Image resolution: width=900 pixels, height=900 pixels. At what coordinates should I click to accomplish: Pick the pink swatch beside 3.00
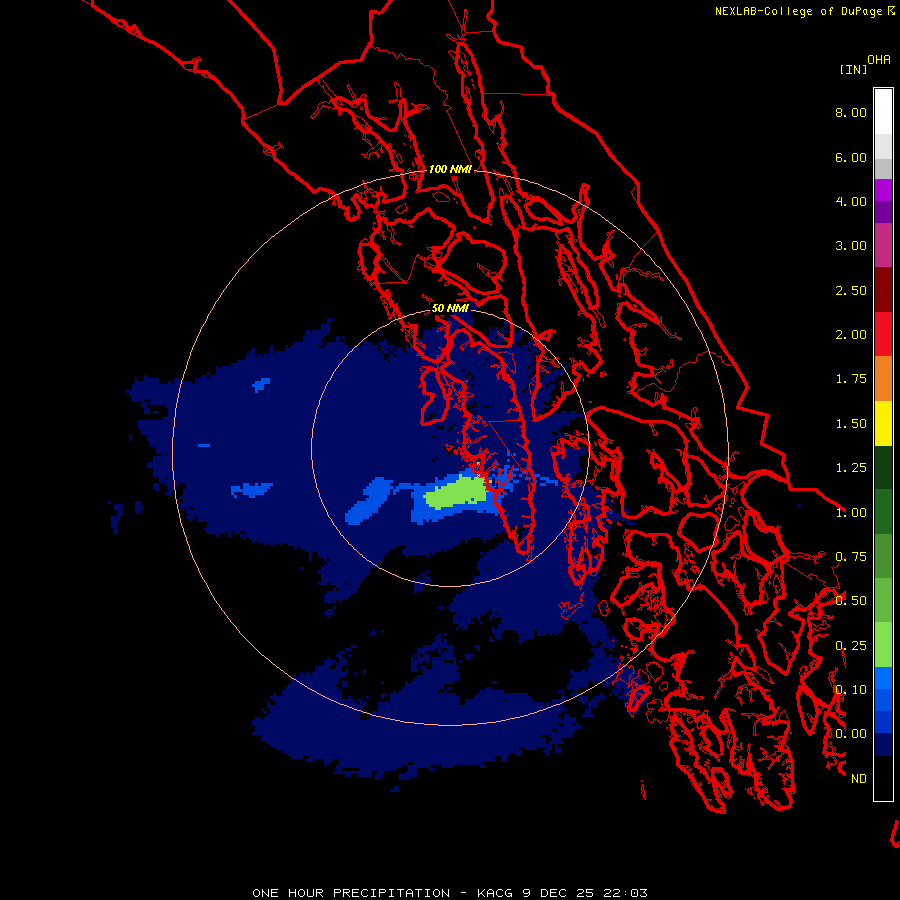pyautogui.click(x=883, y=245)
